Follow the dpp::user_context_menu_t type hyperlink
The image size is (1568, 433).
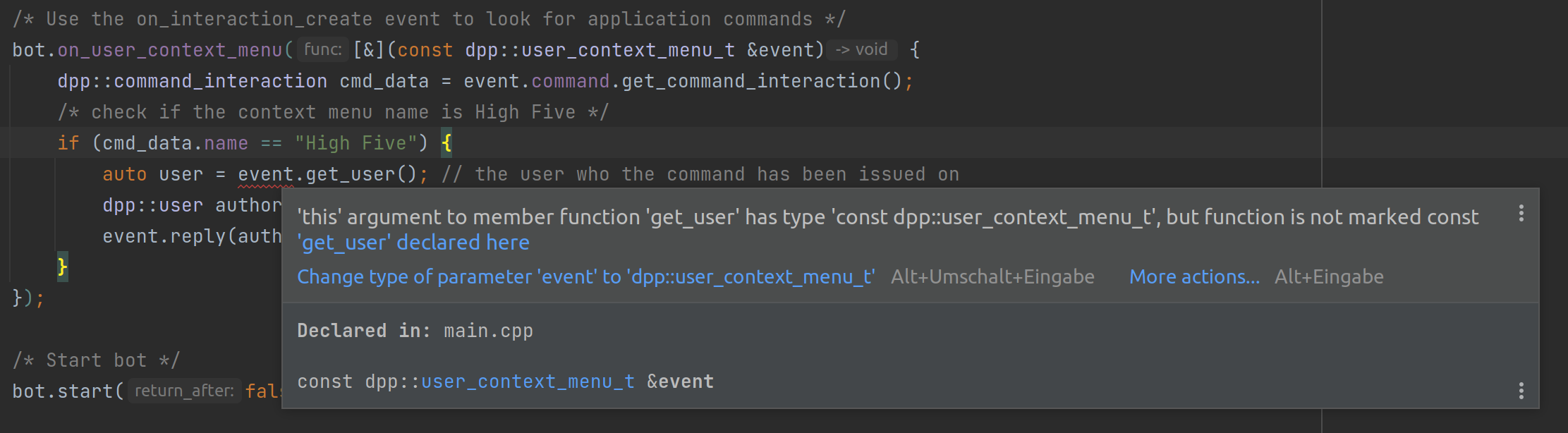pyautogui.click(x=527, y=381)
